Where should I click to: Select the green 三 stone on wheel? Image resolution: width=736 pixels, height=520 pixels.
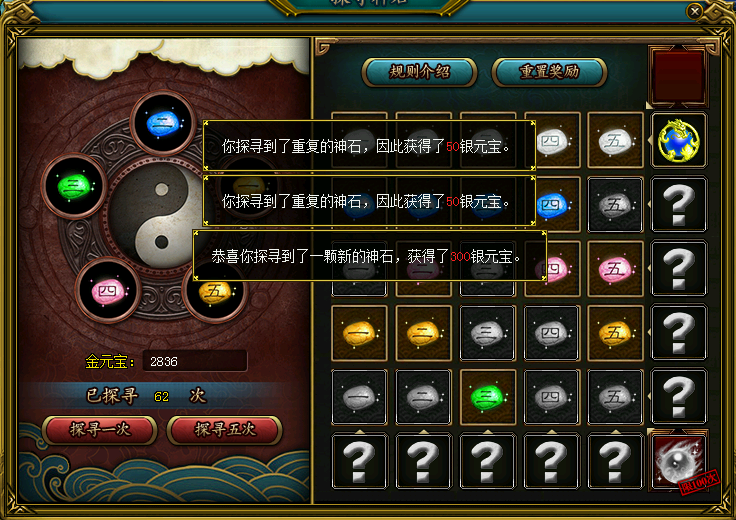[x=74, y=186]
